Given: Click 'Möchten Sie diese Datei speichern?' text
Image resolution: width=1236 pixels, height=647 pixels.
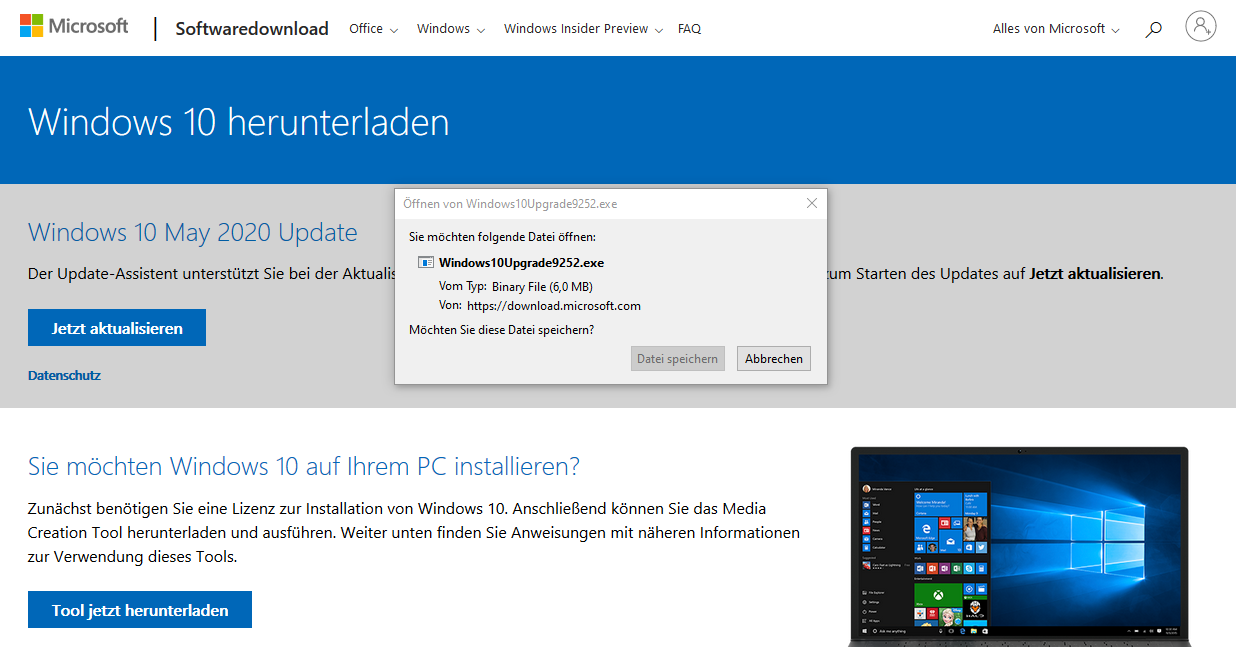Looking at the screenshot, I should coord(501,329).
